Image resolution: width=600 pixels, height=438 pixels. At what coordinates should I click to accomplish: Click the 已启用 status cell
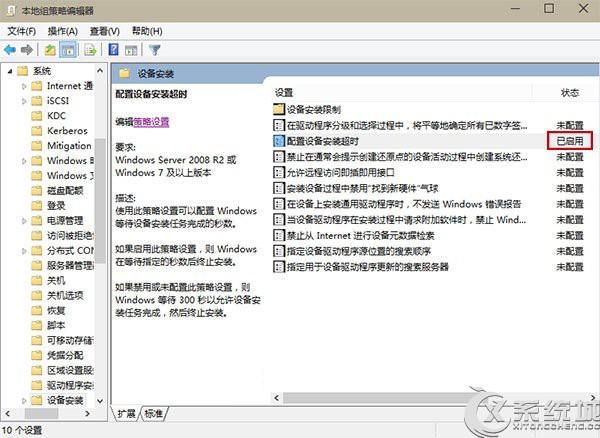[x=570, y=141]
